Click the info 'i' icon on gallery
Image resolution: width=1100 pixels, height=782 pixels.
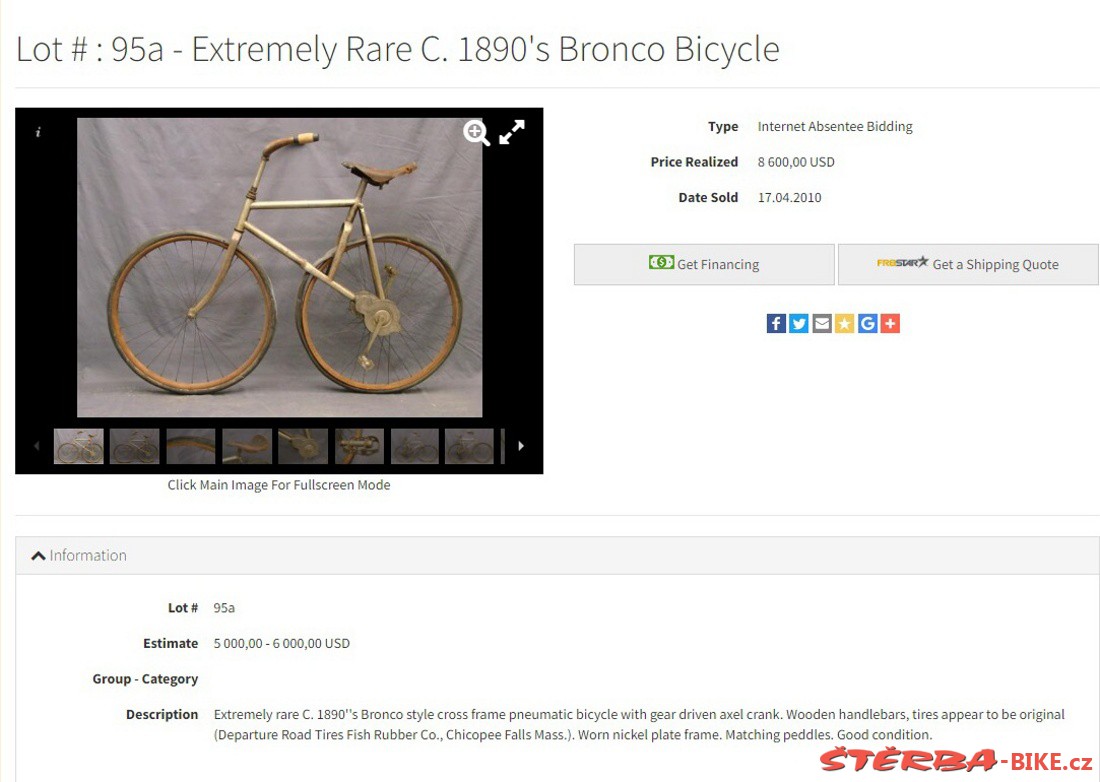click(x=38, y=132)
